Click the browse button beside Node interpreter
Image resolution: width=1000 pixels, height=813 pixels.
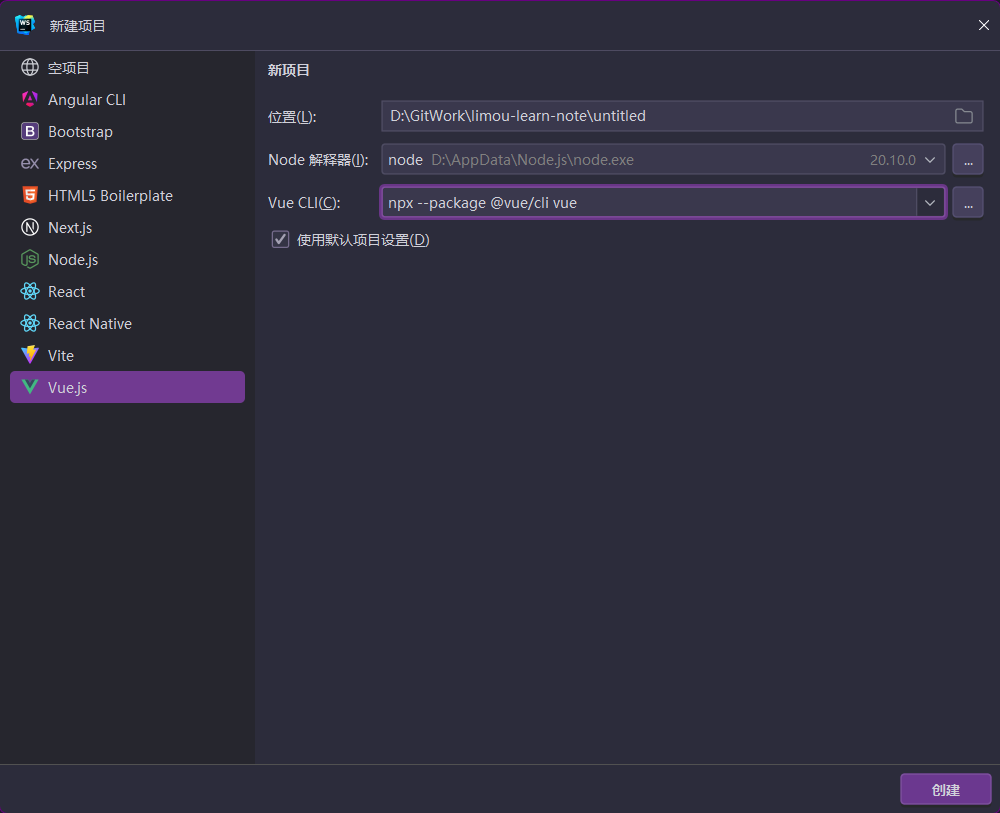(967, 160)
